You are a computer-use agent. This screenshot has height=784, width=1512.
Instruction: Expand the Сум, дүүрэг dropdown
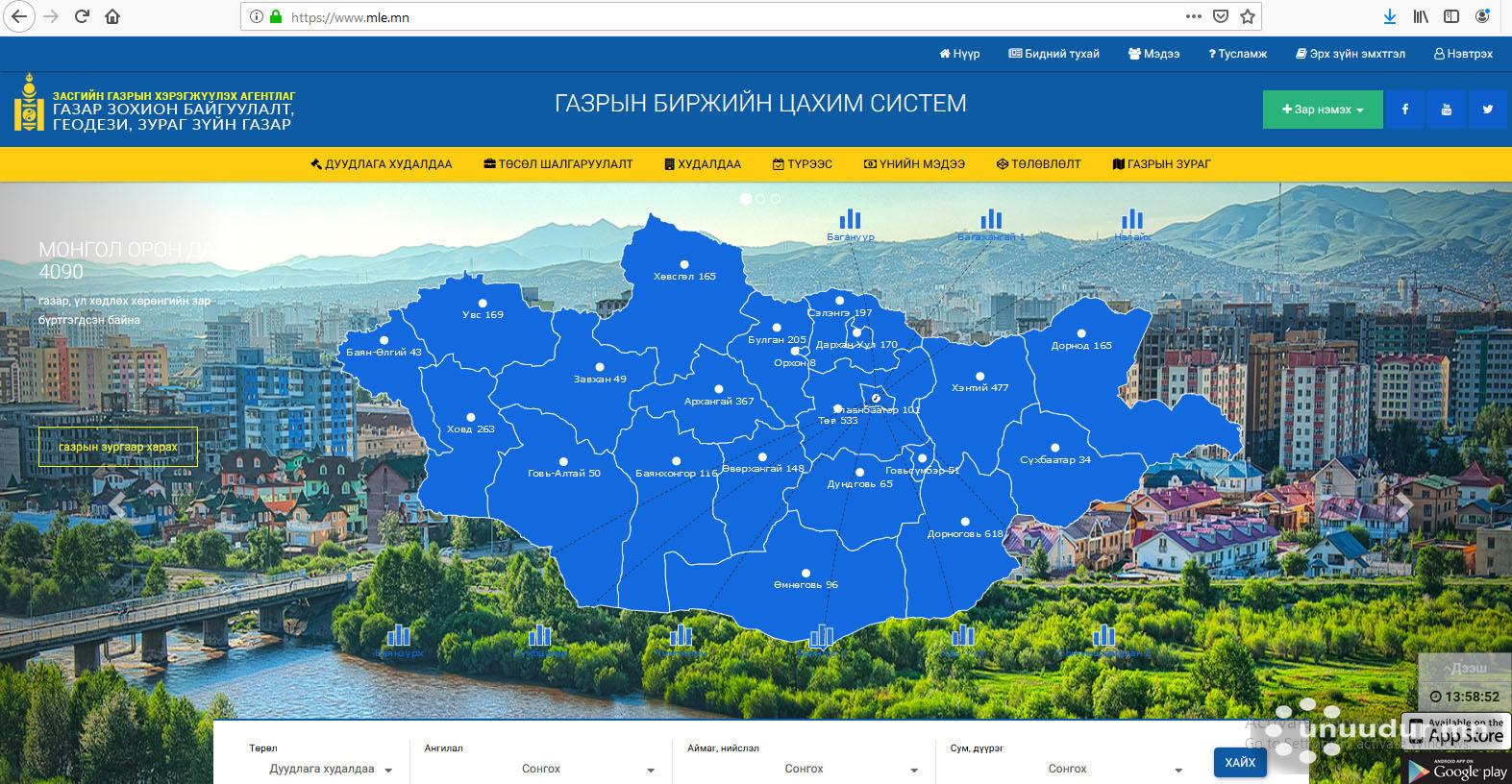[x=1066, y=769]
